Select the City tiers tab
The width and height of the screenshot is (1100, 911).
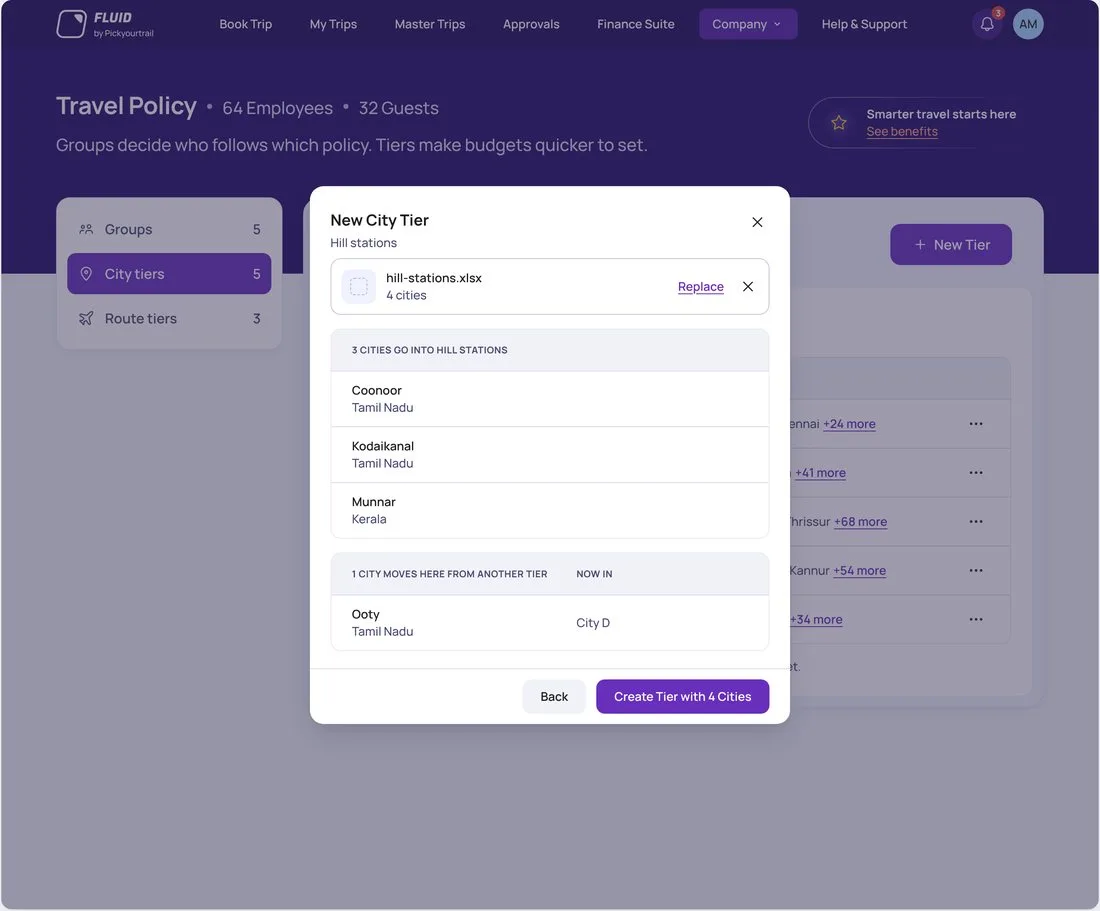click(x=169, y=274)
